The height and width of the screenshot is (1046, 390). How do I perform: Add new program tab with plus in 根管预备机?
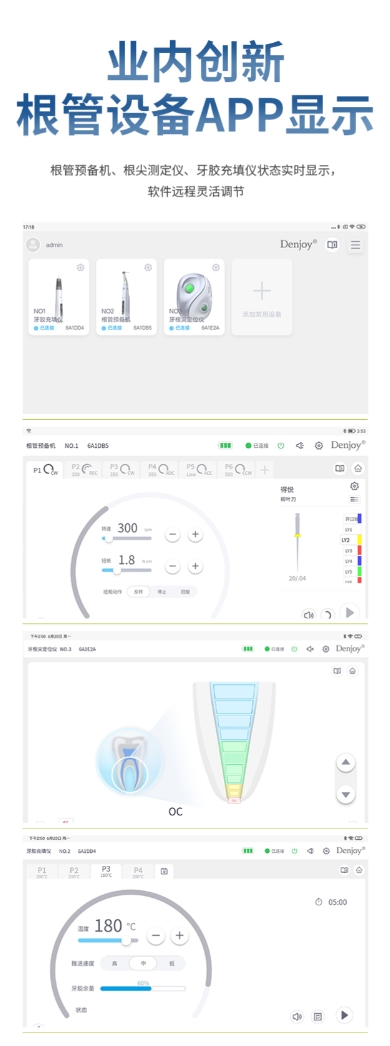[x=265, y=470]
